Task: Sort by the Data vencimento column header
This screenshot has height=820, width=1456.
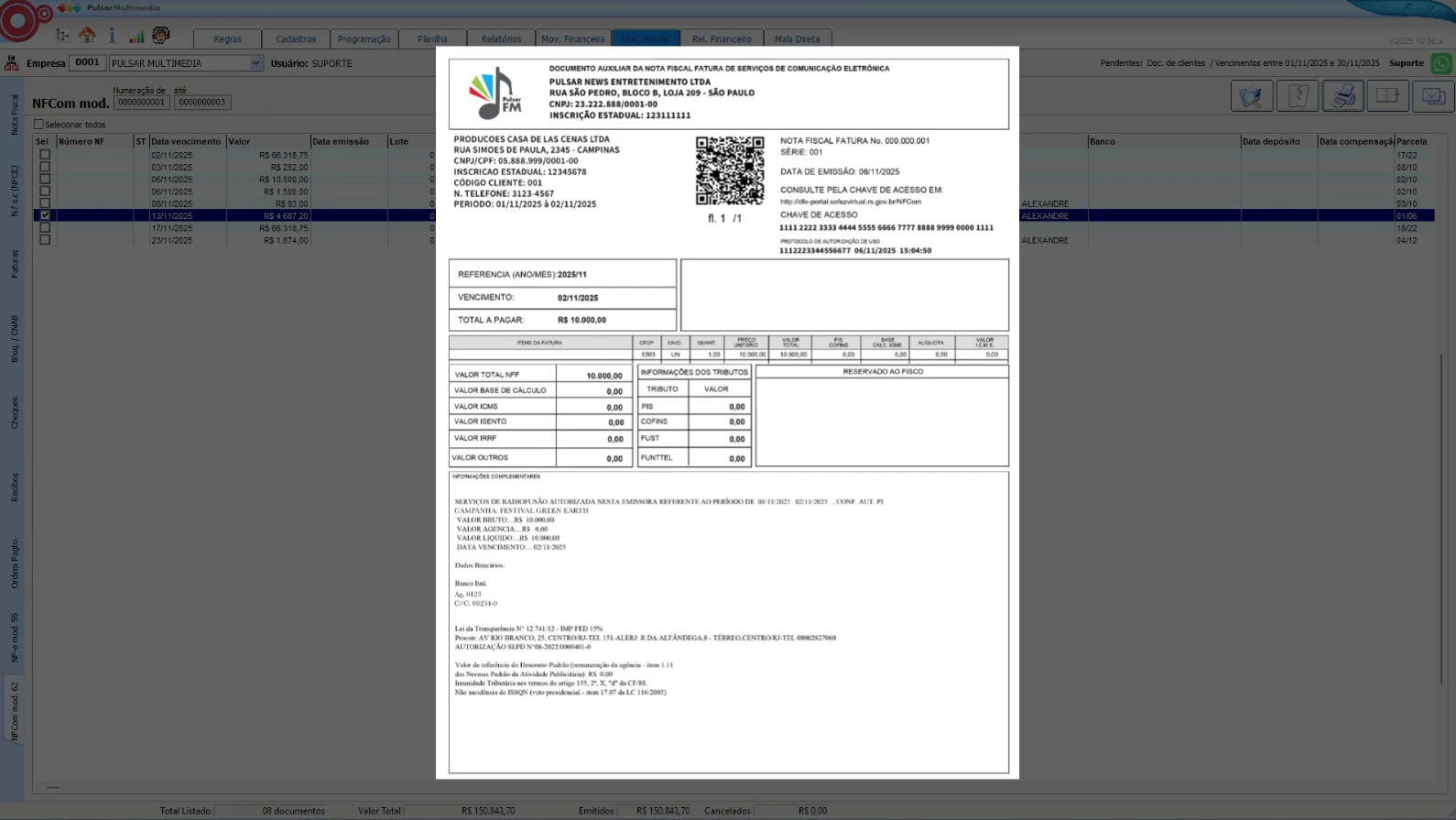Action: click(186, 141)
